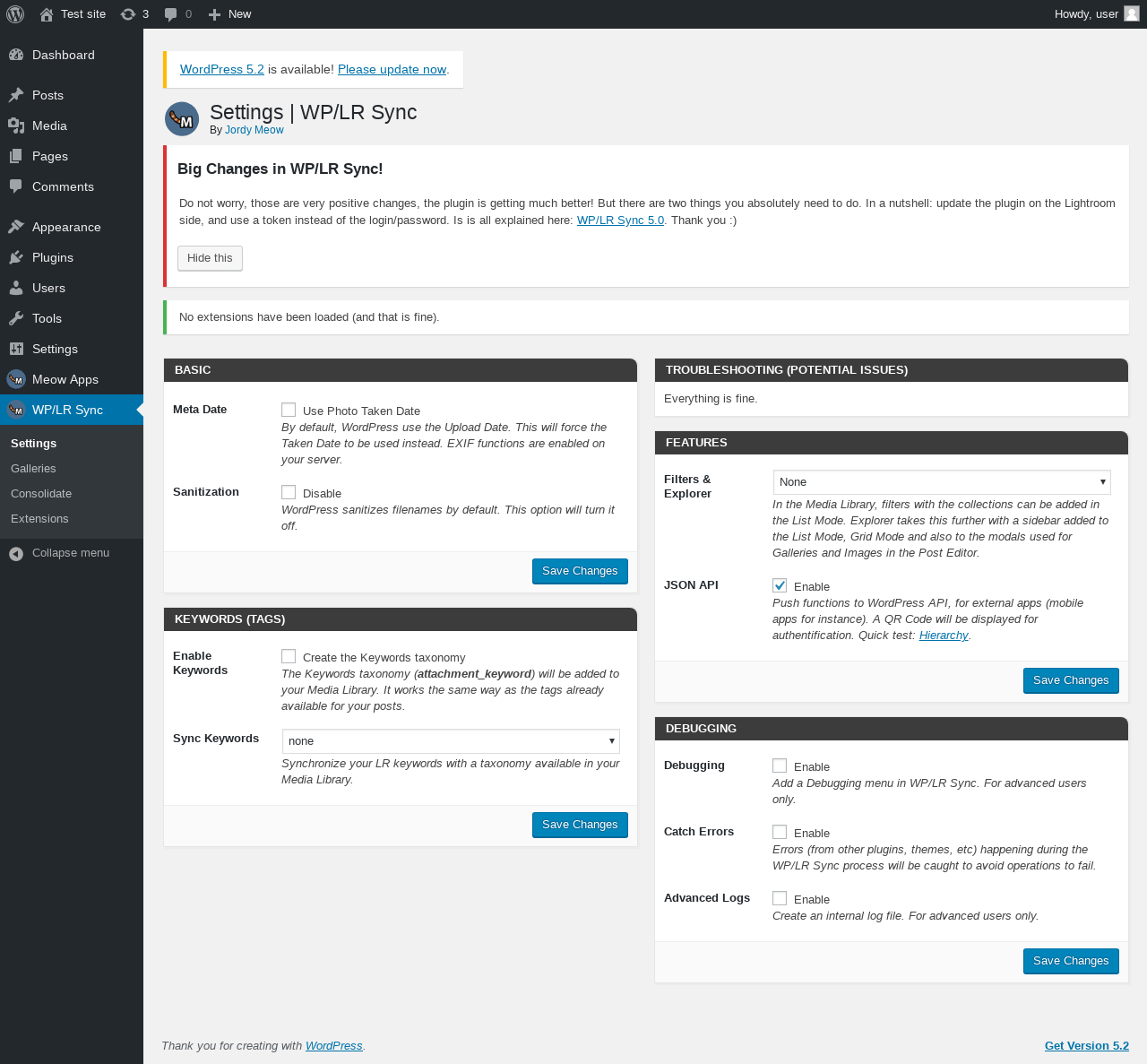Click the Hide this button
The height and width of the screenshot is (1064, 1147).
pos(210,258)
